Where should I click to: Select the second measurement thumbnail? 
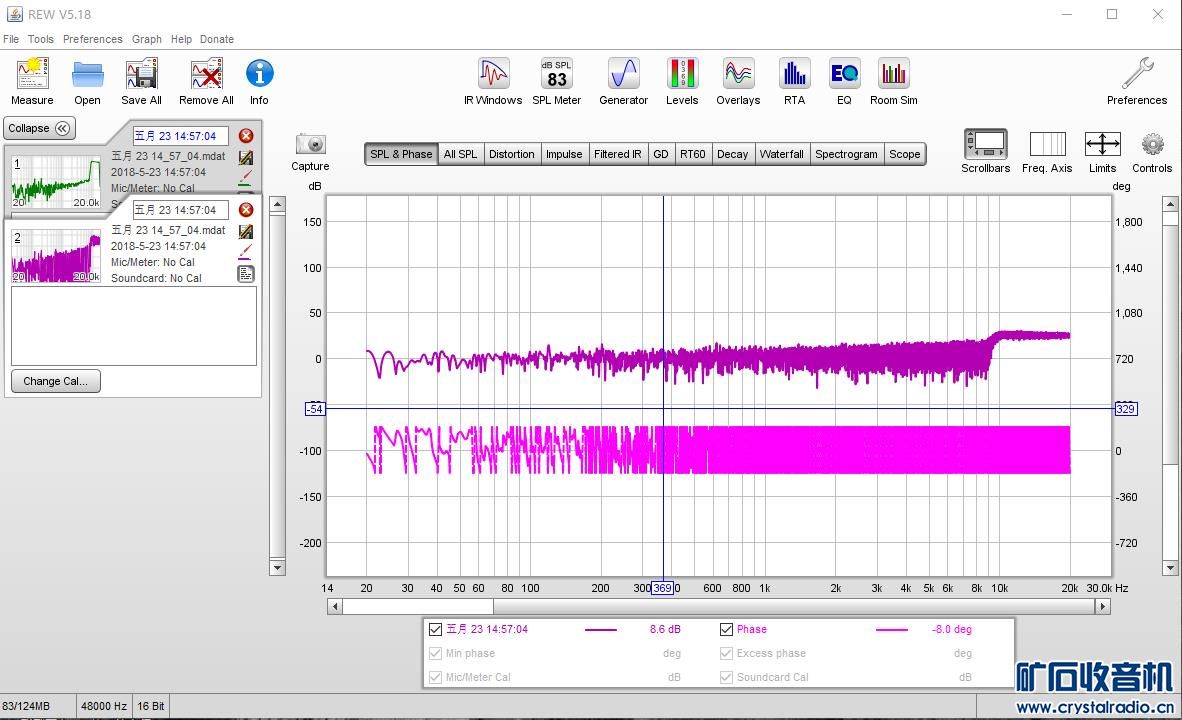click(56, 256)
